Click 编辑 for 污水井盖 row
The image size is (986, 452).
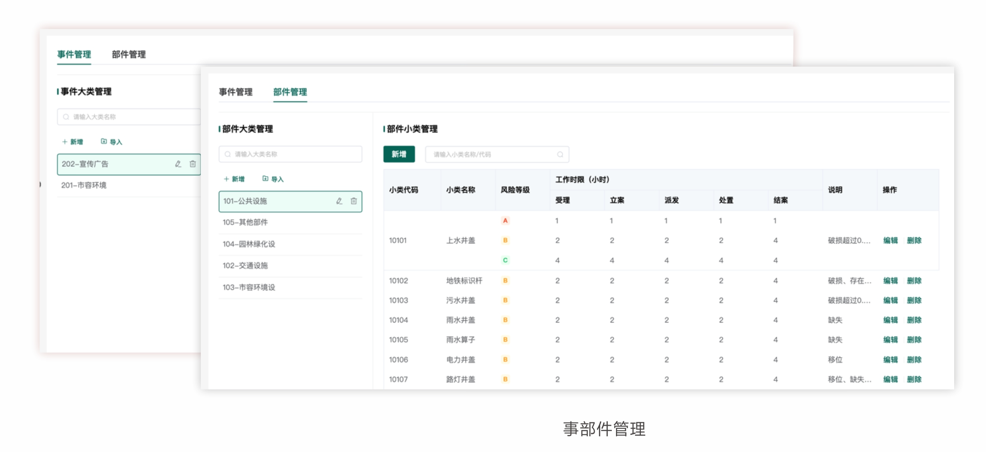pos(890,300)
